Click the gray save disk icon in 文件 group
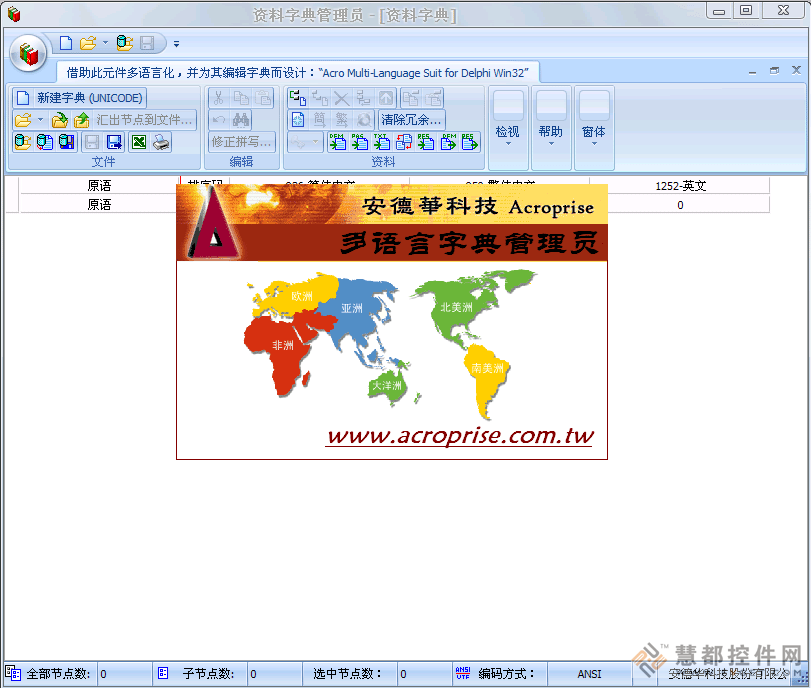The image size is (811, 688). pyautogui.click(x=92, y=142)
